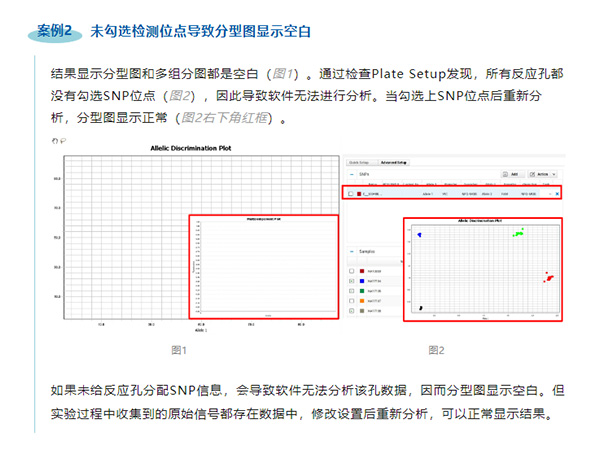Click the green cluster points in scatter plot
This screenshot has height=450, width=600.
pyautogui.click(x=518, y=233)
